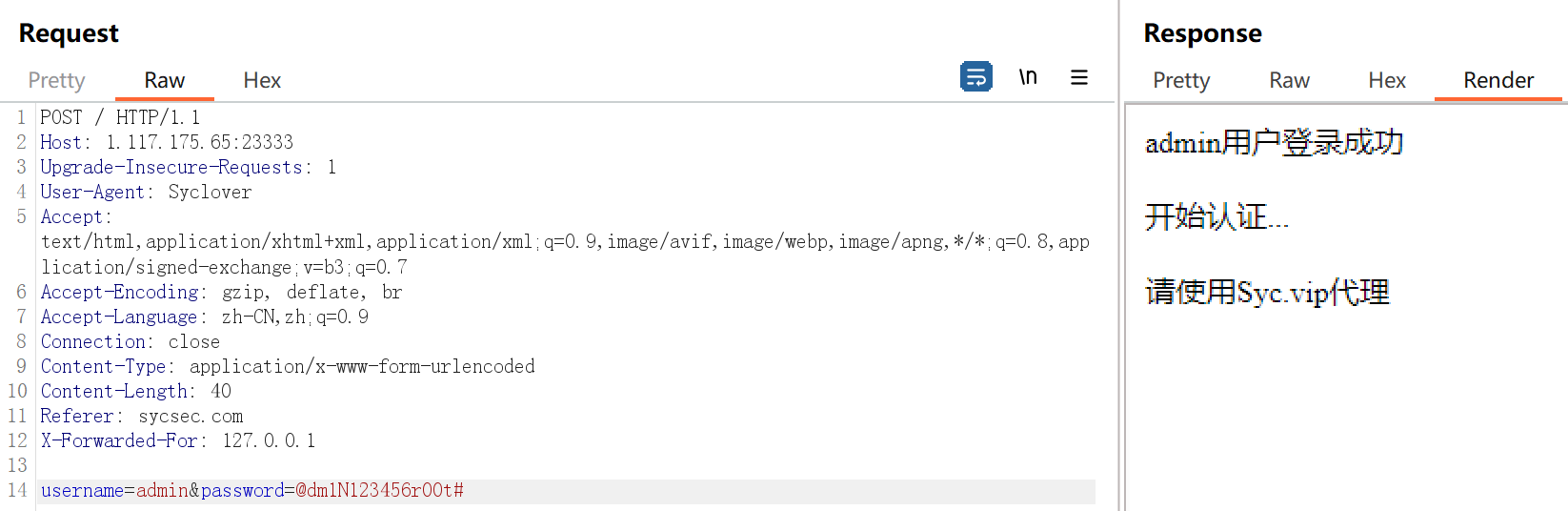Image resolution: width=1568 pixels, height=511 pixels.
Task: Click the Content-Length header line
Action: (135, 391)
